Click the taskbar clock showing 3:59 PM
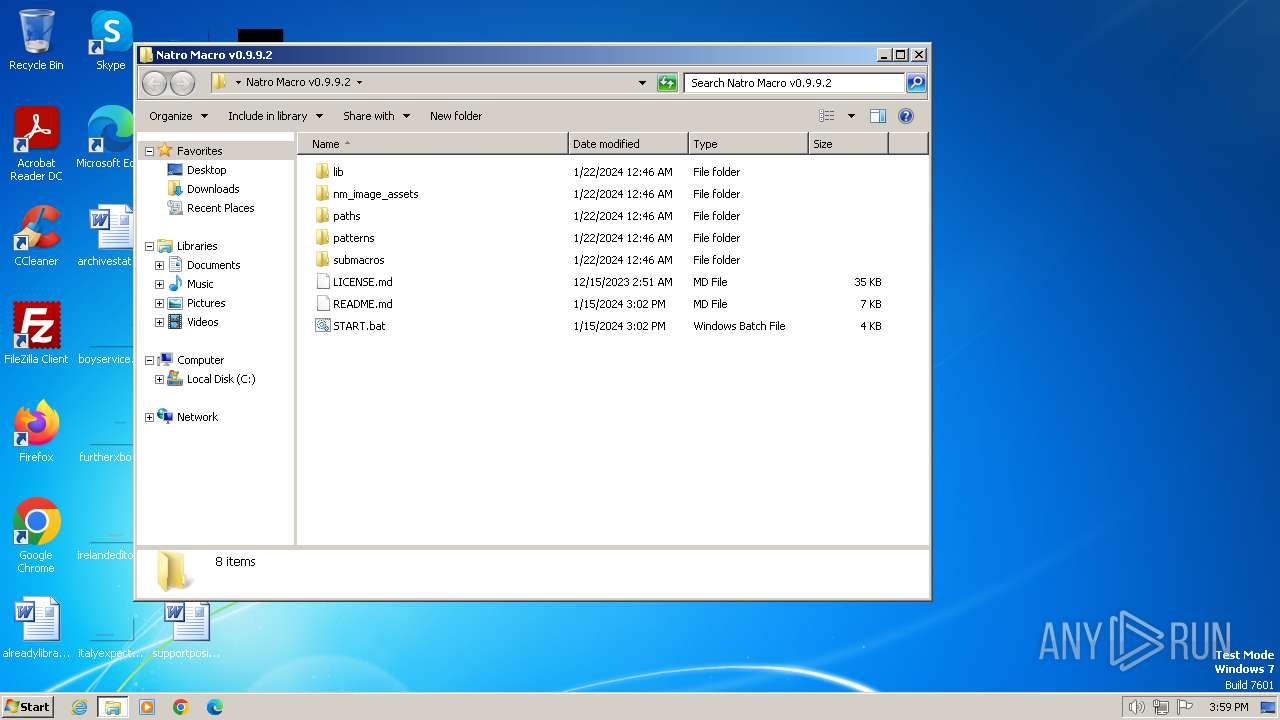This screenshot has height=720, width=1280. [1228, 707]
